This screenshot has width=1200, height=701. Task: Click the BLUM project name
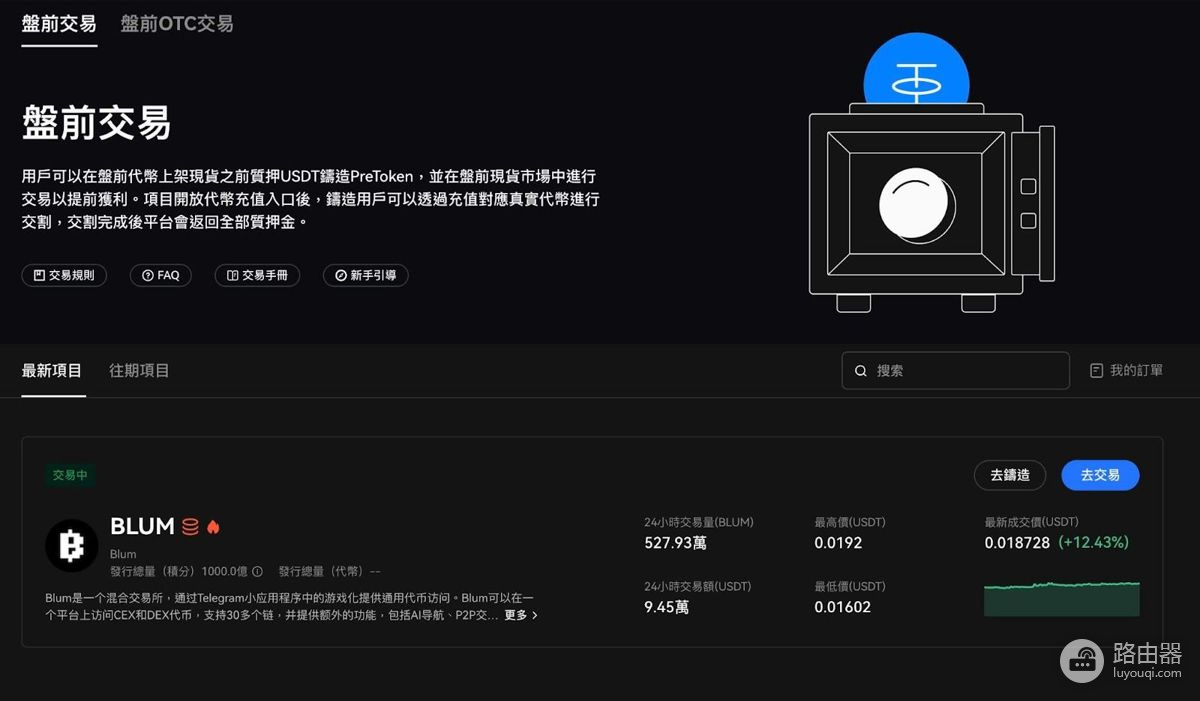[x=142, y=526]
